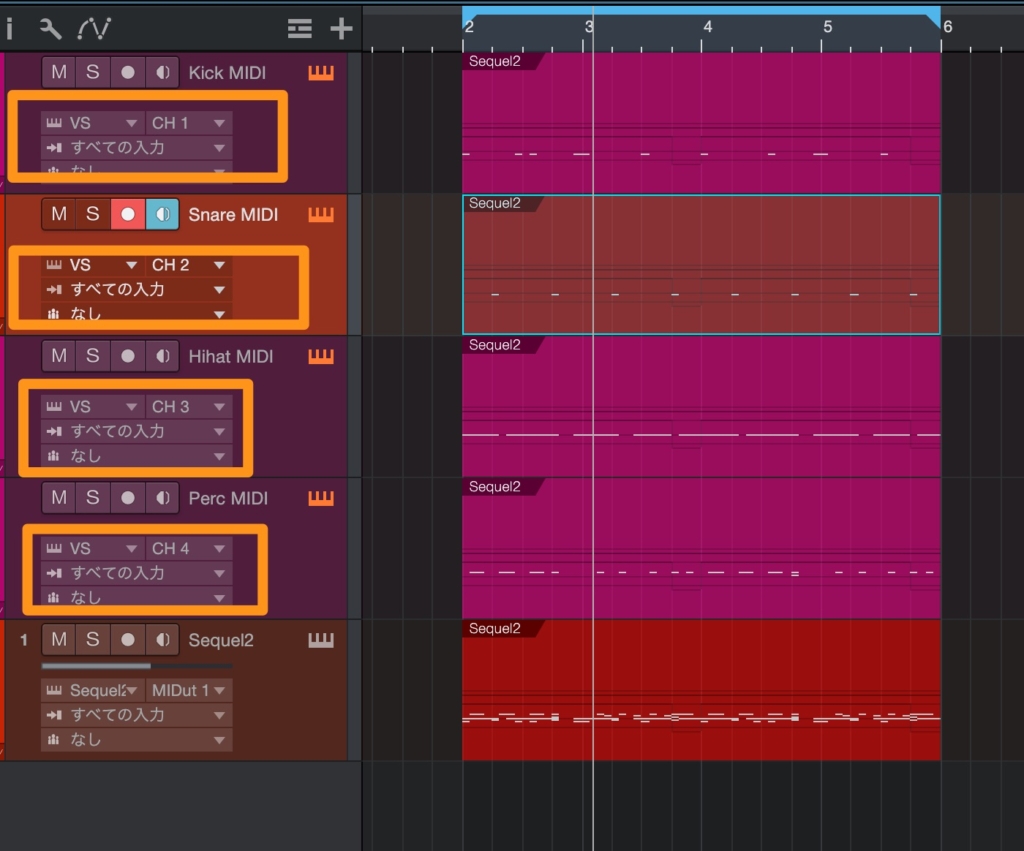Viewport: 1024px width, 851px height.
Task: Solo the Hihat MIDI track
Action: coord(92,357)
